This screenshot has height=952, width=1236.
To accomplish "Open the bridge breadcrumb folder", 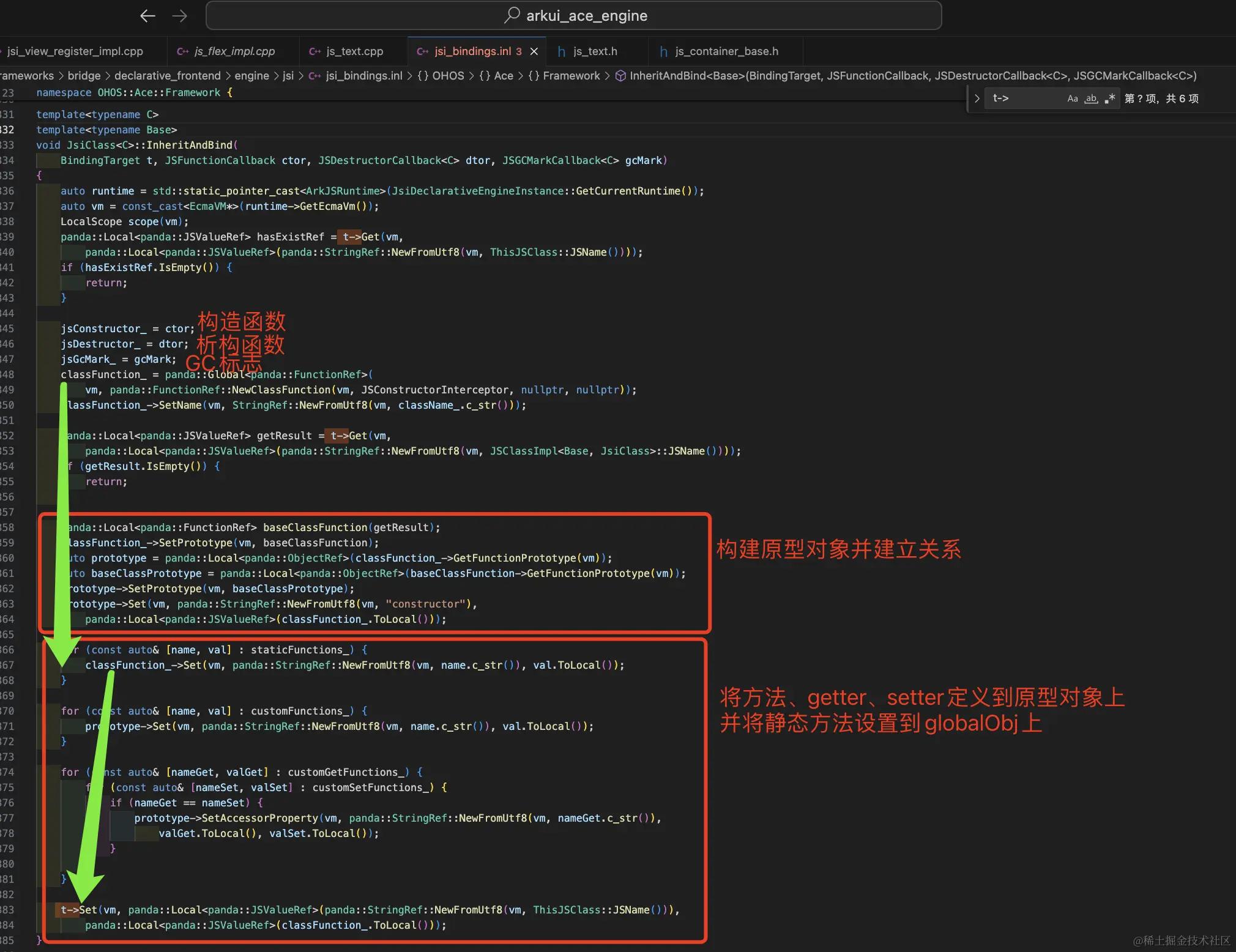I will pyautogui.click(x=84, y=76).
